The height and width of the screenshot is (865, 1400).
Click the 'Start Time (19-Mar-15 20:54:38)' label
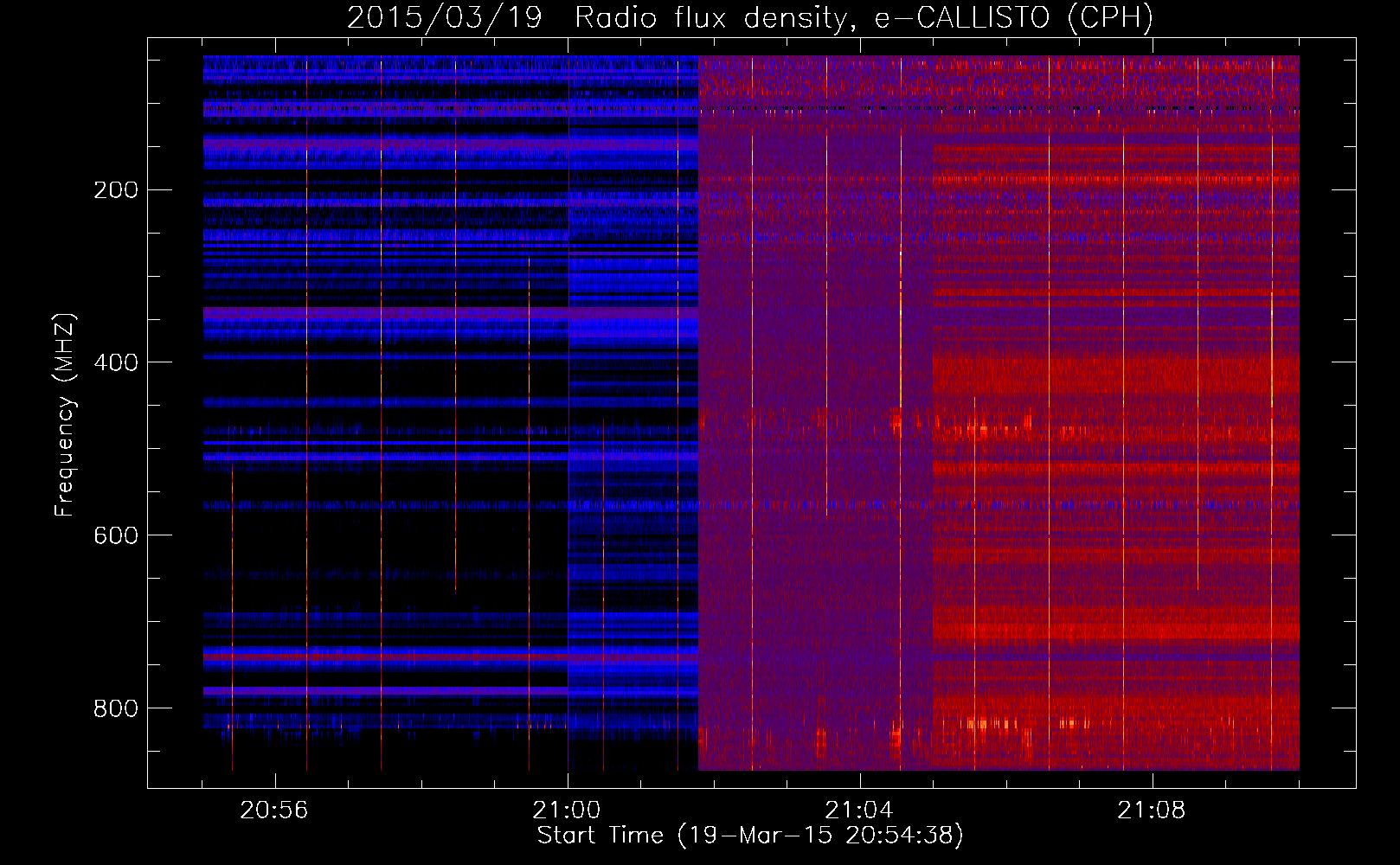point(750,836)
